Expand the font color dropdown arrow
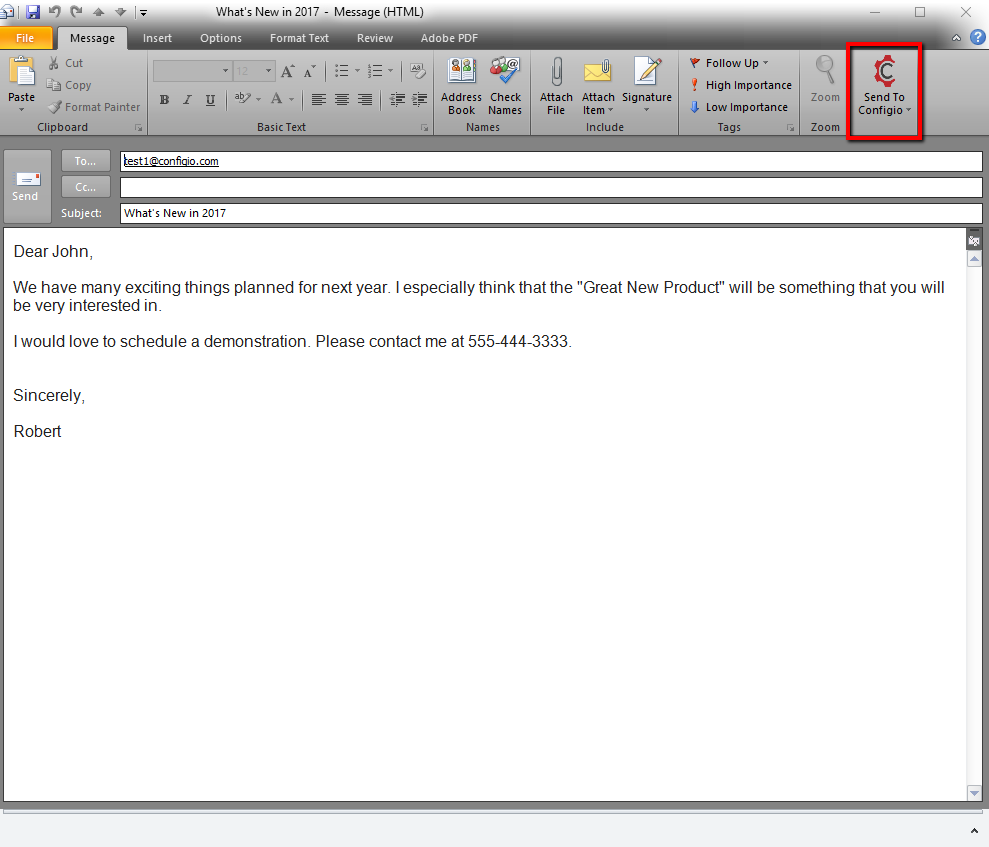The width and height of the screenshot is (989, 847). (291, 100)
